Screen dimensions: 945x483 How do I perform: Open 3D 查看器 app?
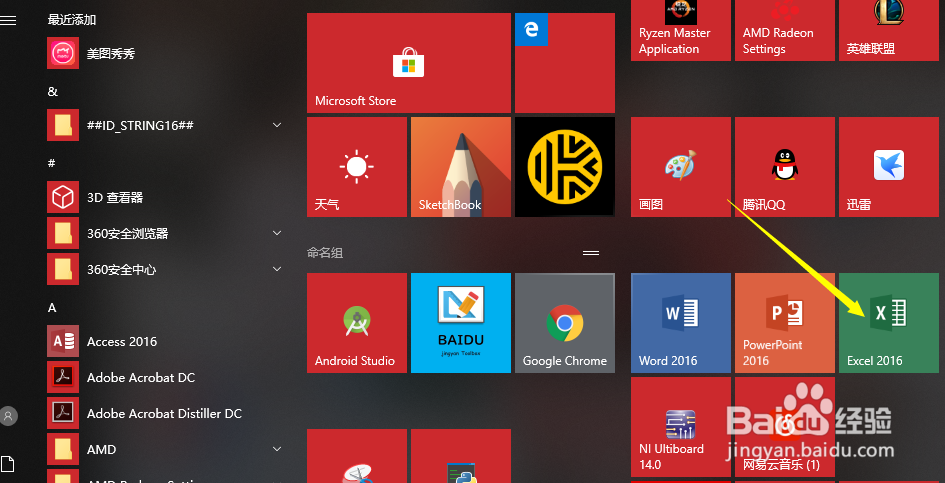(166, 197)
